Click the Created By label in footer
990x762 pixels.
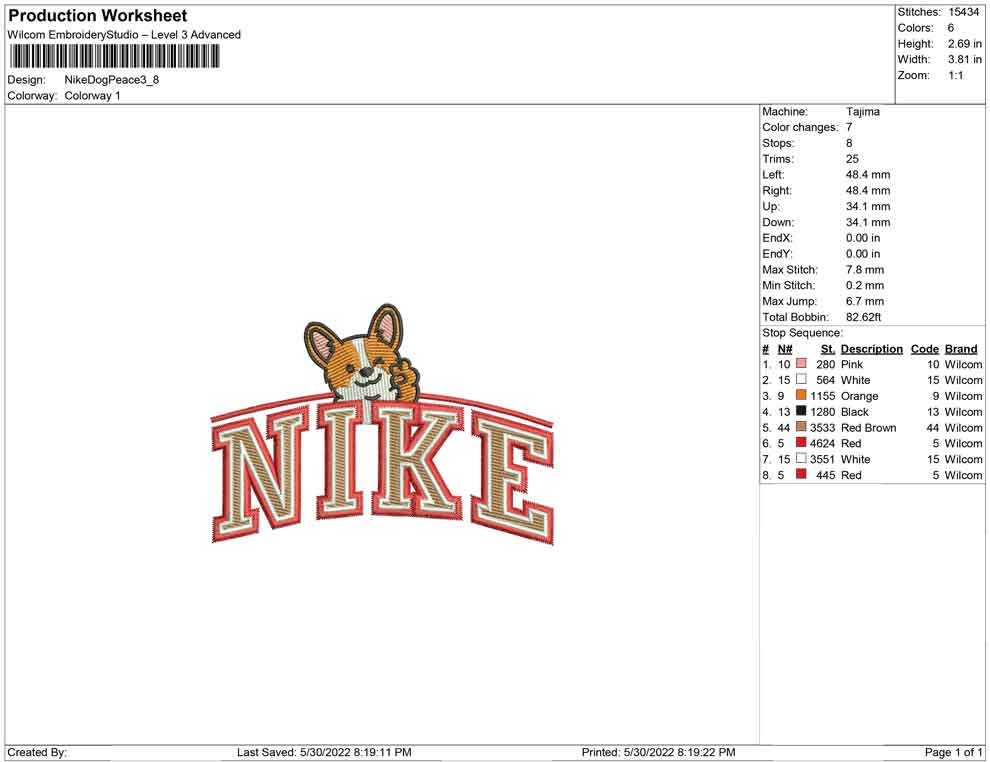coord(37,752)
